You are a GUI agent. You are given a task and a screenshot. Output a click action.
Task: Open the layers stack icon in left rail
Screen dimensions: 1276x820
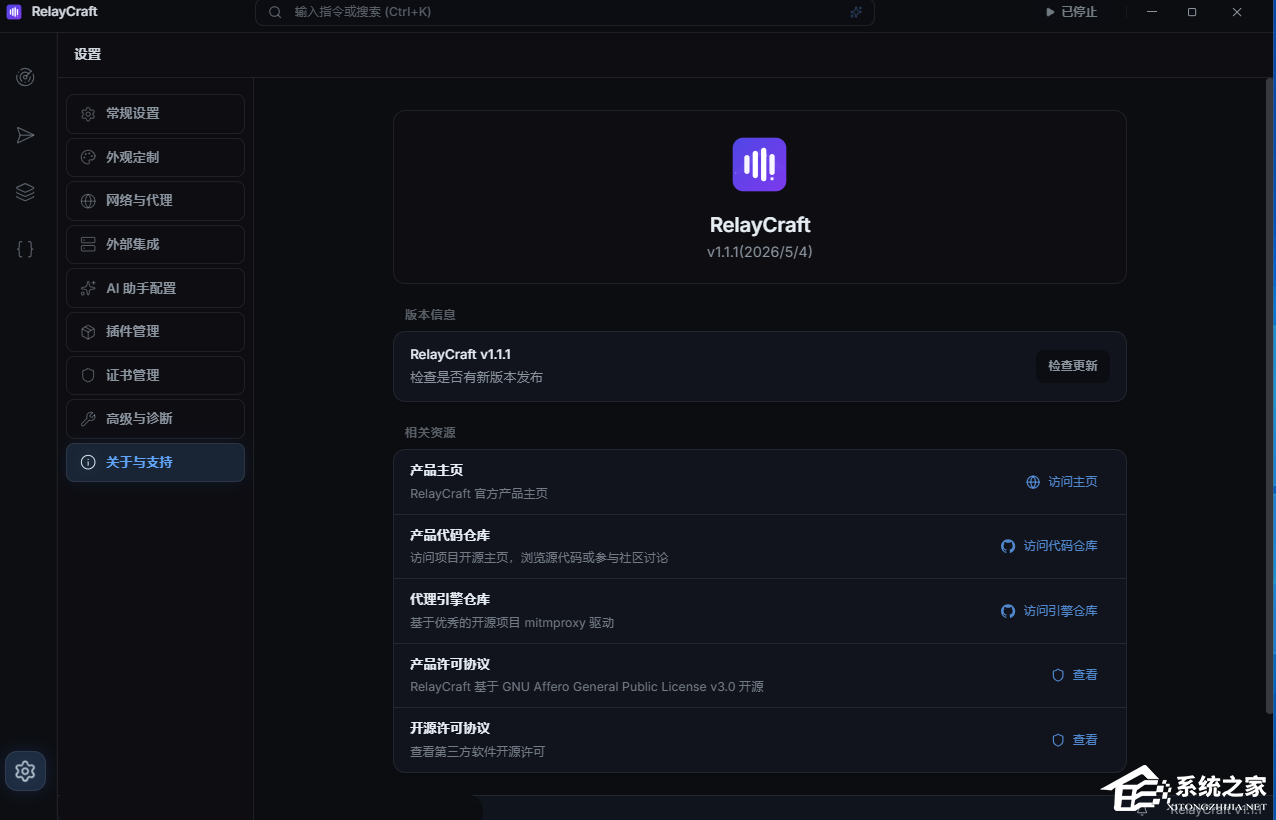[x=25, y=192]
